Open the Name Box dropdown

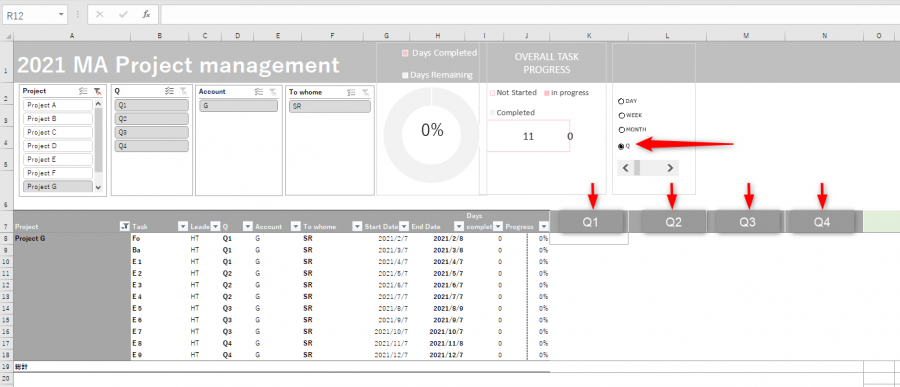pos(61,15)
